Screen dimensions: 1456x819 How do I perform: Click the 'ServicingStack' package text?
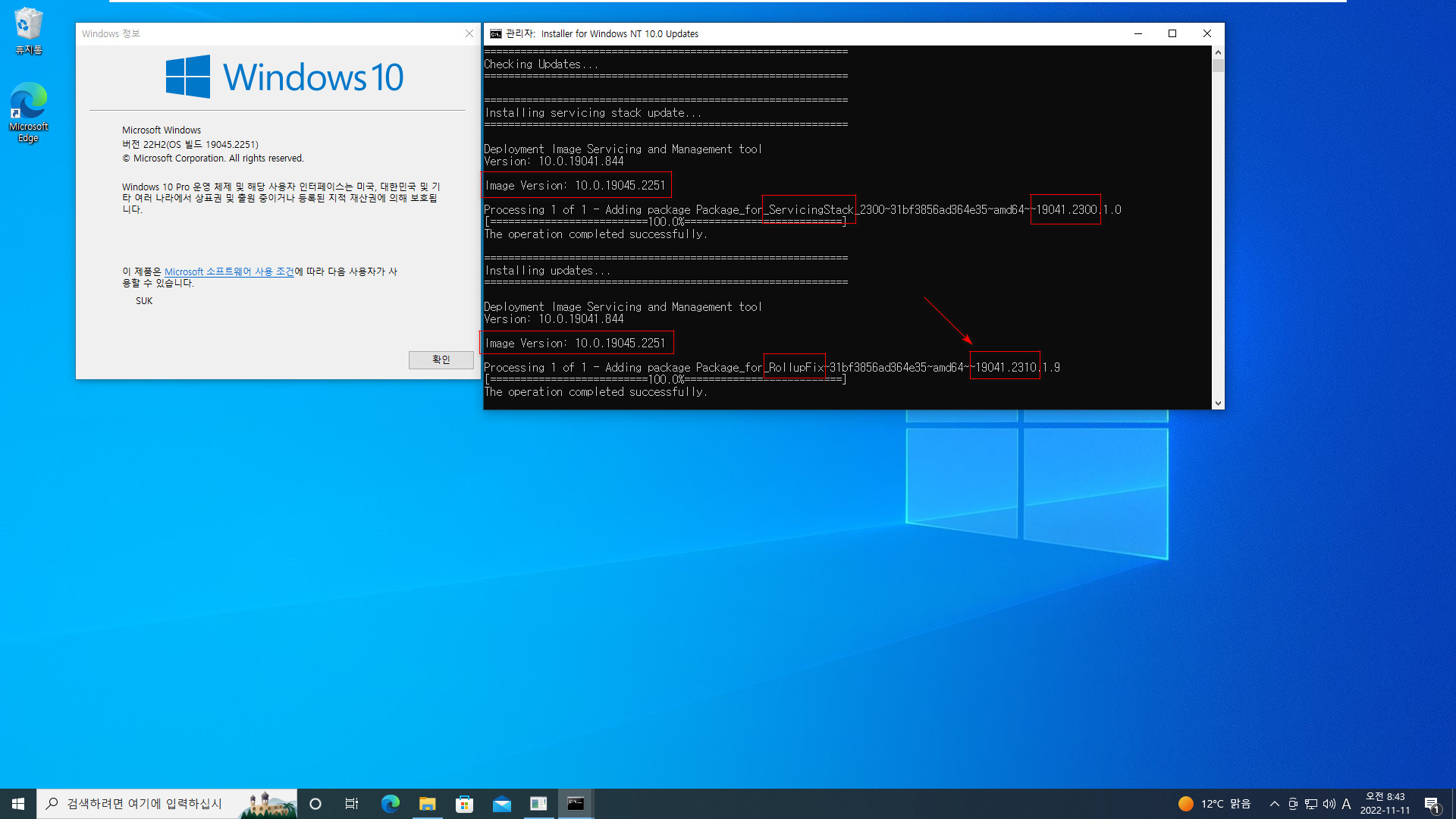(811, 210)
